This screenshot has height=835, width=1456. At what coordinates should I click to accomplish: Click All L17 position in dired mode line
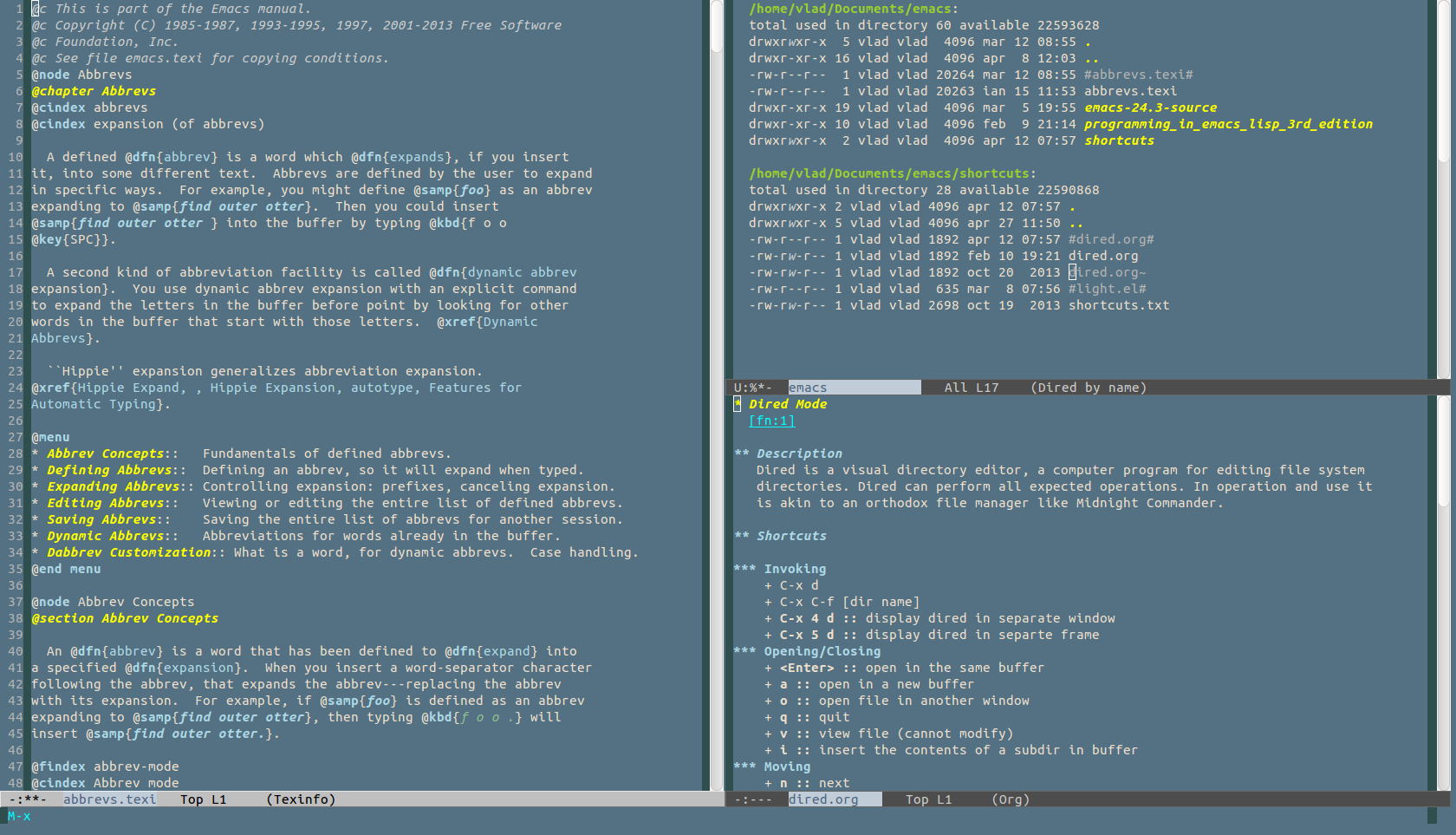(972, 388)
